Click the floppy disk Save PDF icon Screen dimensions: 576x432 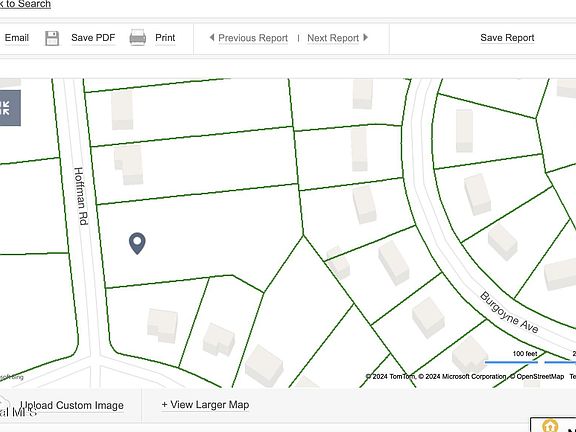tap(52, 38)
